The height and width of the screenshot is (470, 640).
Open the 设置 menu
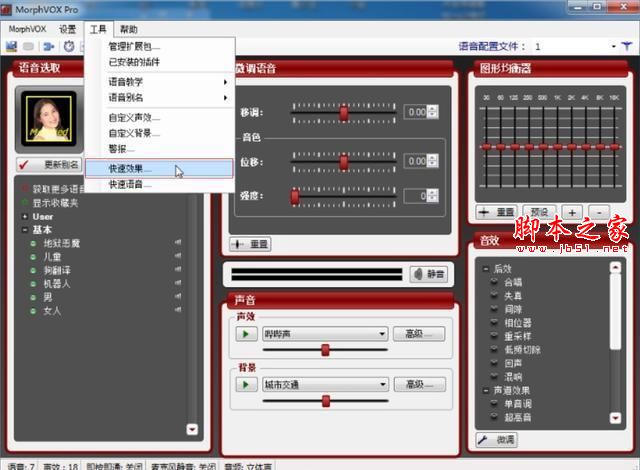pos(67,29)
